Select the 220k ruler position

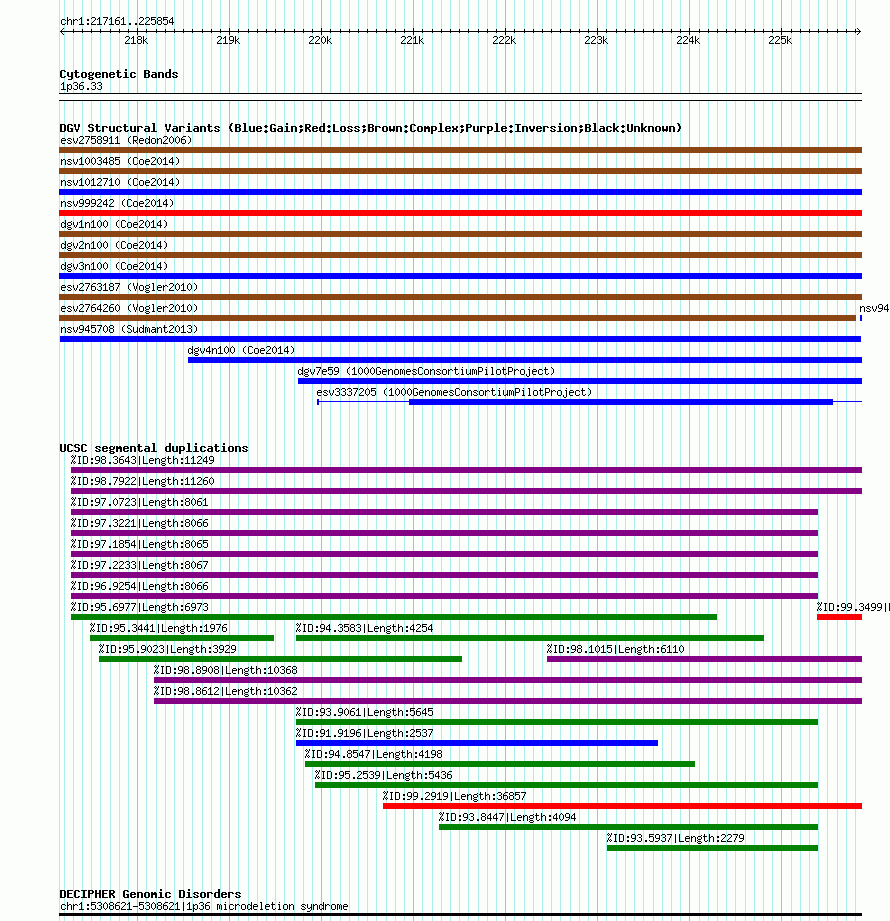click(x=320, y=41)
